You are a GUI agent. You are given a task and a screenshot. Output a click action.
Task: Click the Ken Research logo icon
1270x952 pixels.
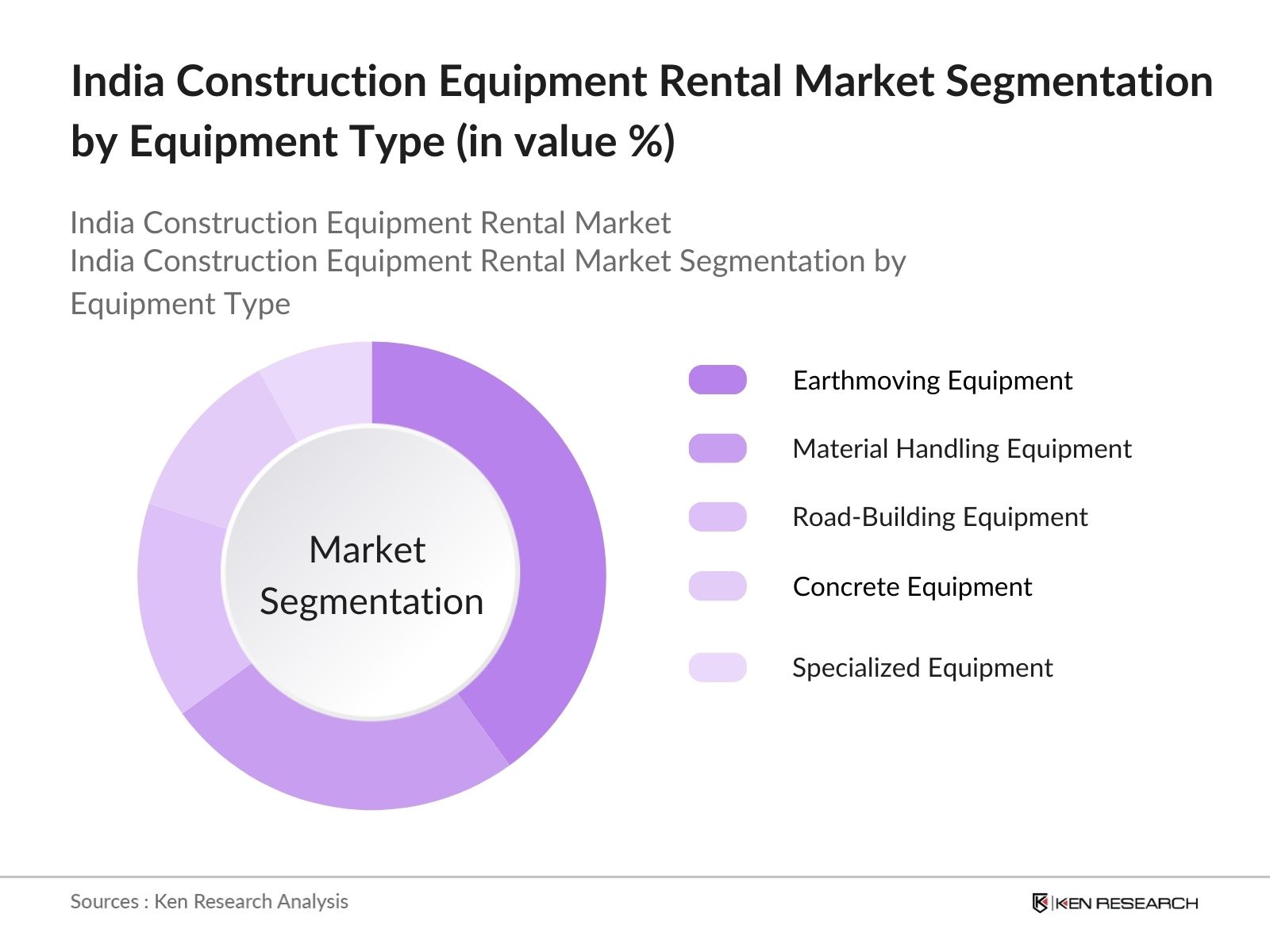(1040, 902)
